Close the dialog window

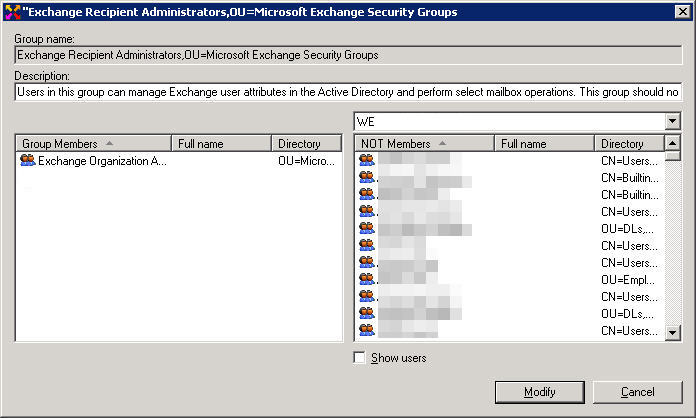[682, 12]
